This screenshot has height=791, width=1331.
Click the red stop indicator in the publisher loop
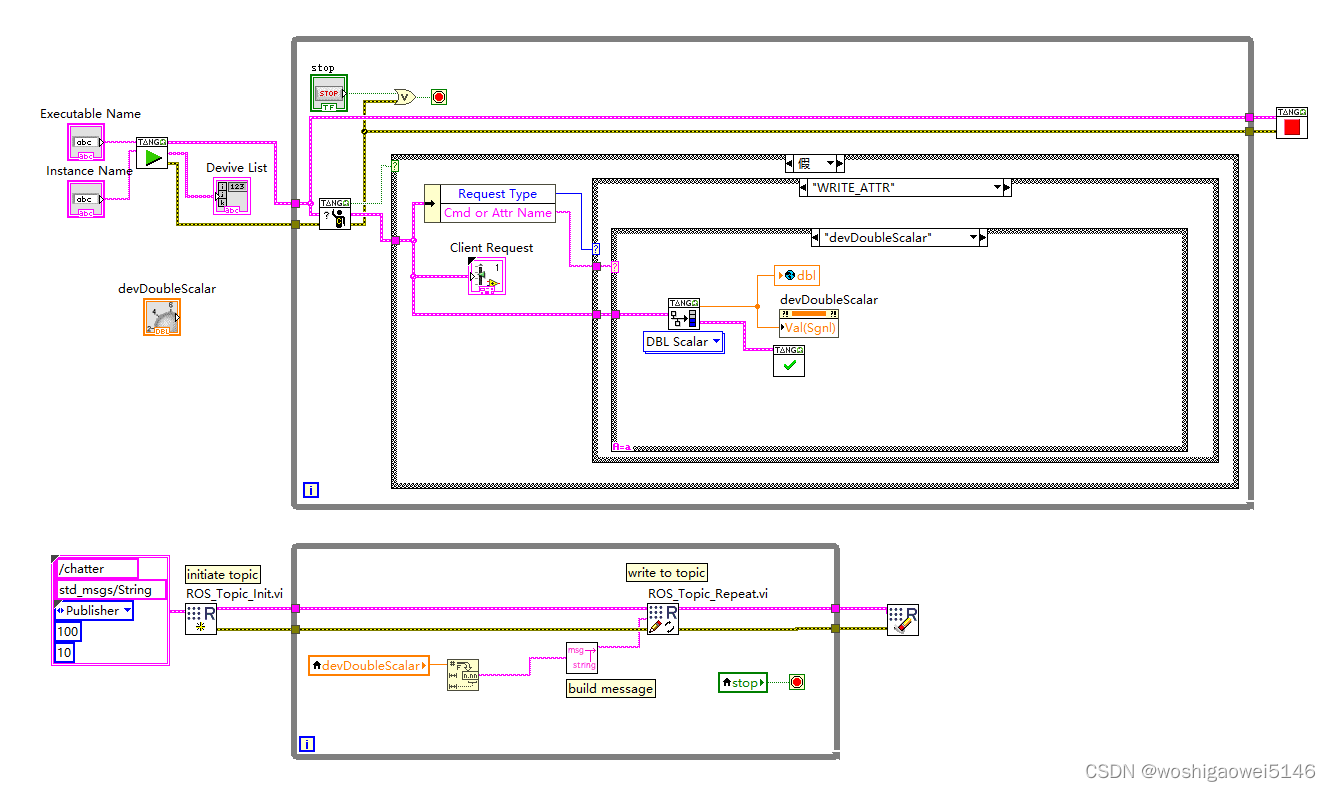797,681
